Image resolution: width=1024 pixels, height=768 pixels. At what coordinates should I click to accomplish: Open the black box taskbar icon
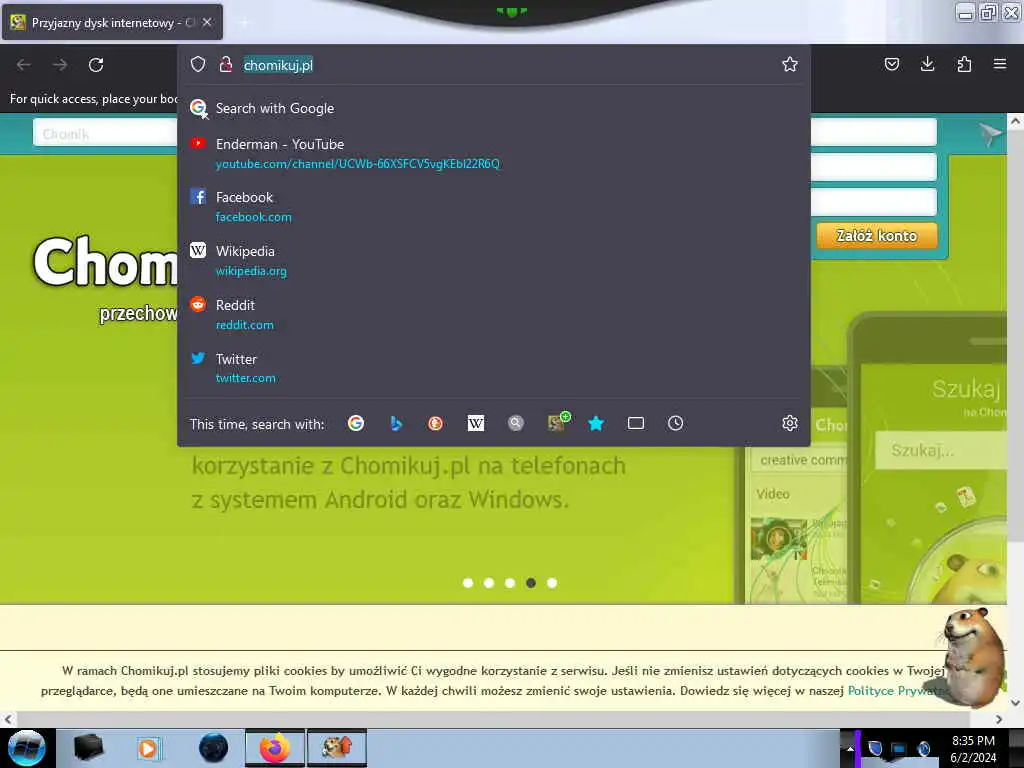click(x=89, y=748)
